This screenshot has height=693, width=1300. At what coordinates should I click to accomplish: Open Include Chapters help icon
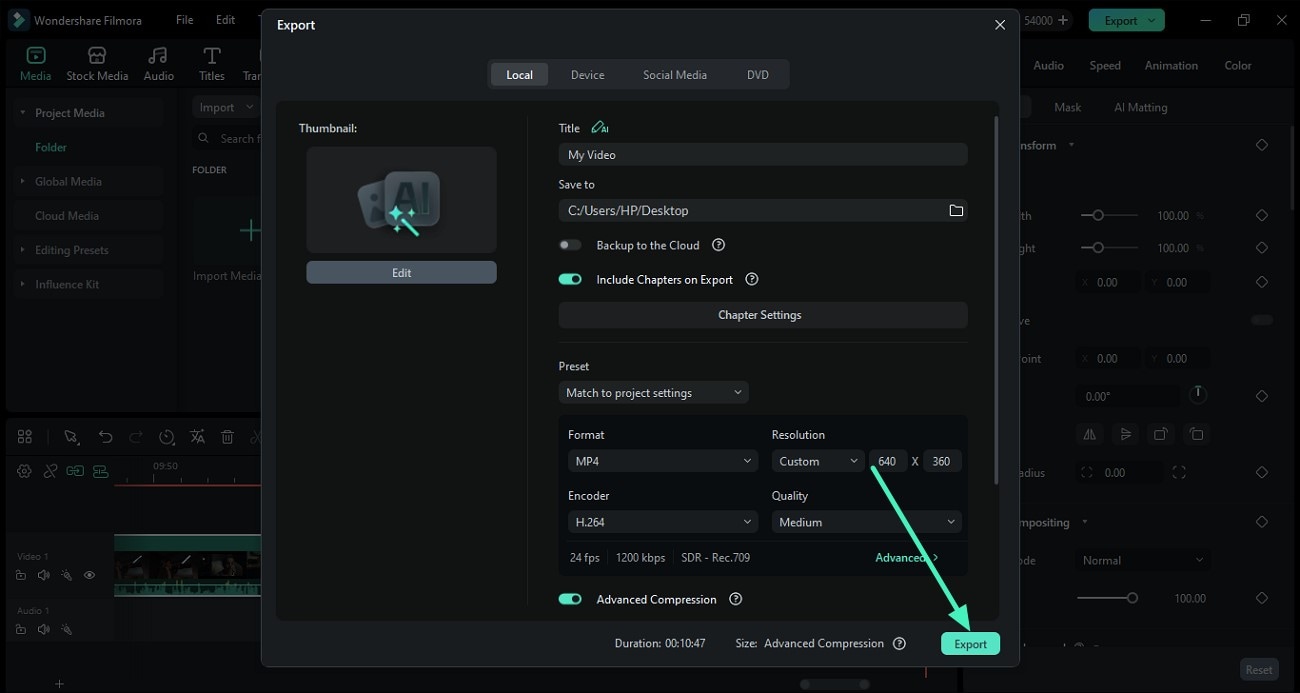click(x=752, y=280)
